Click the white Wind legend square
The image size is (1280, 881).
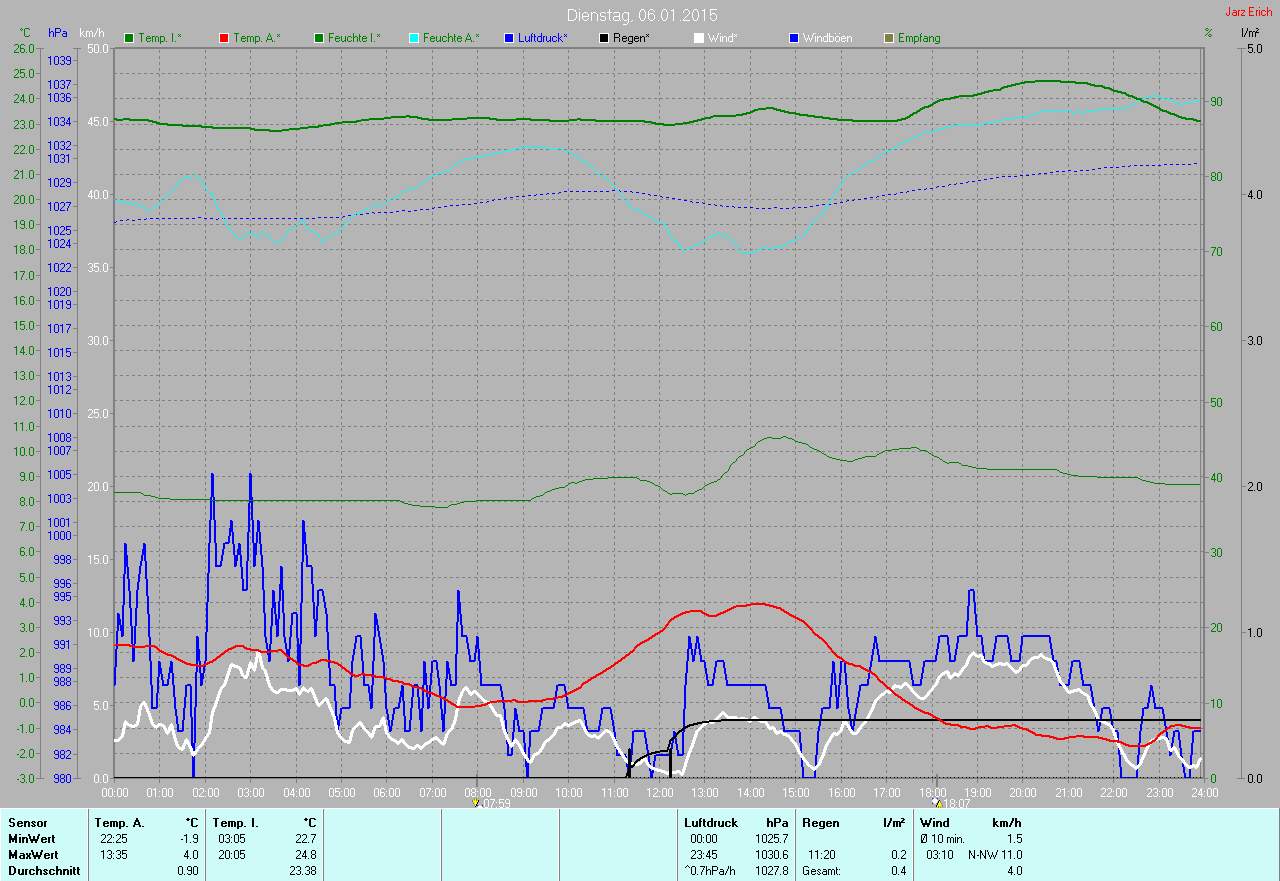coord(699,38)
